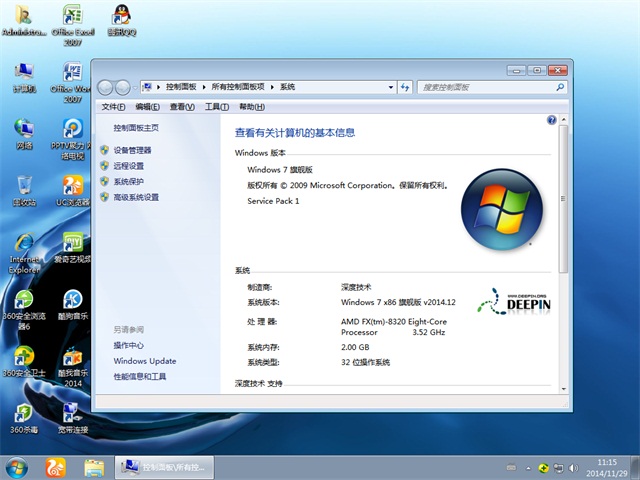Click the Show desktop strip
Image resolution: width=640 pixels, height=480 pixels.
point(636,468)
